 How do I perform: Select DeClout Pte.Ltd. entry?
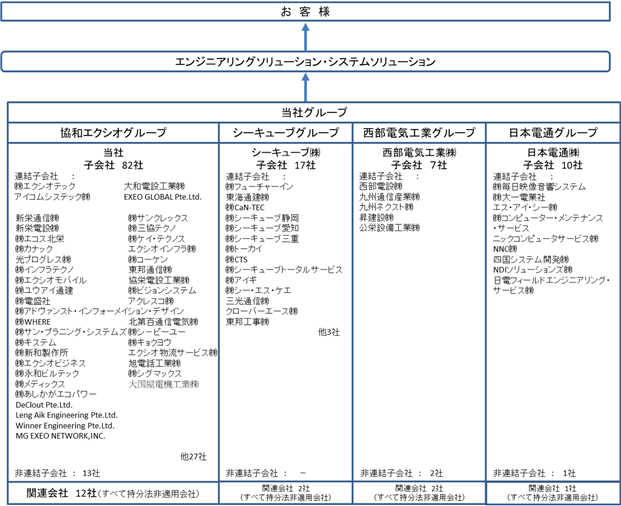pyautogui.click(x=44, y=405)
